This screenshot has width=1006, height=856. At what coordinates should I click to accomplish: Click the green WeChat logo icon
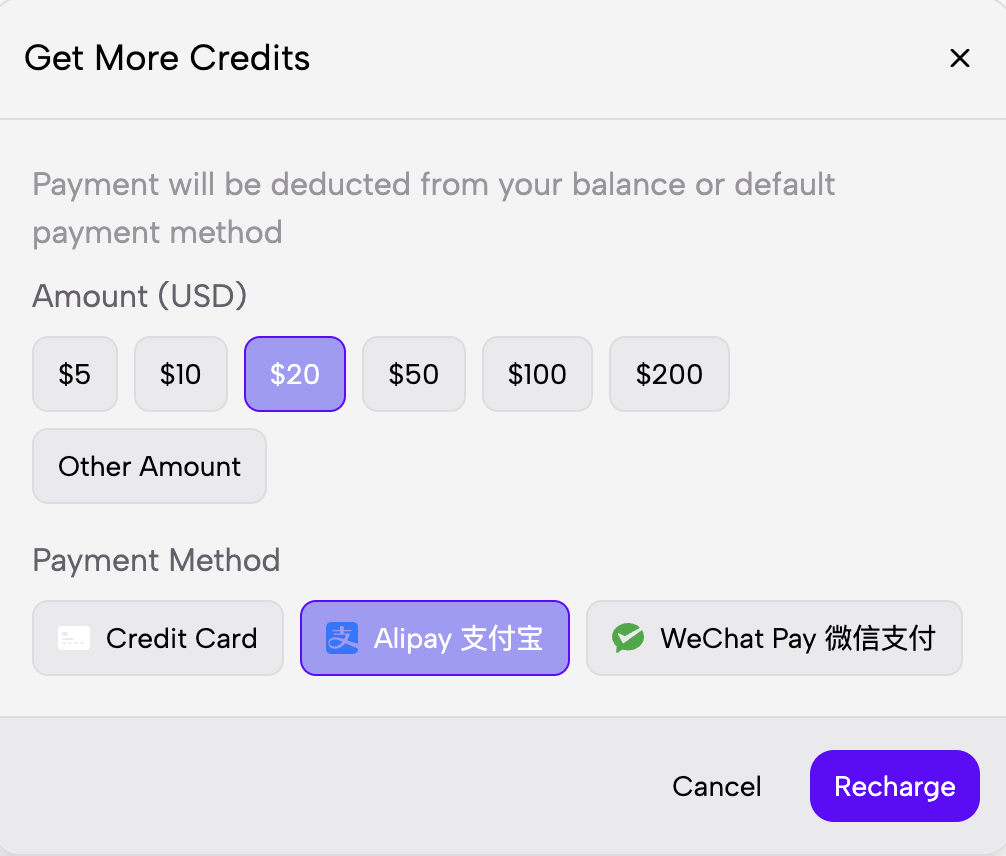point(628,638)
